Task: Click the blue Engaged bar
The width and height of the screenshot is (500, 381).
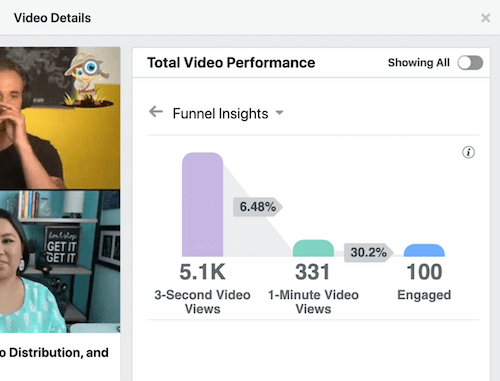Action: pos(424,250)
